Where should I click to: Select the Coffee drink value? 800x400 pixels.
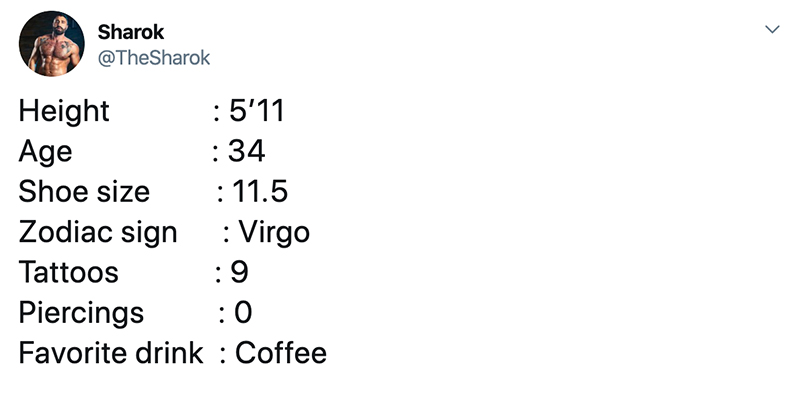281,353
